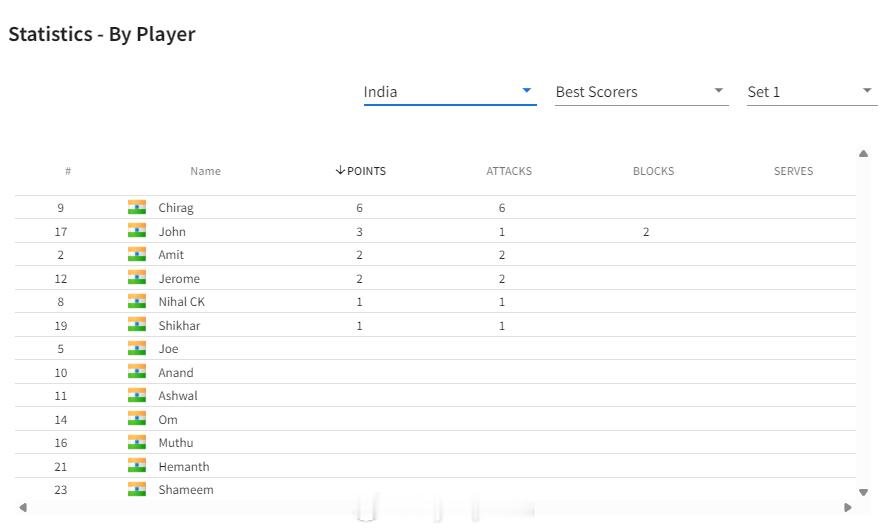This screenshot has width=889, height=530.
Task: Click the scroll left arrow at table bottom
Action: [x=23, y=507]
